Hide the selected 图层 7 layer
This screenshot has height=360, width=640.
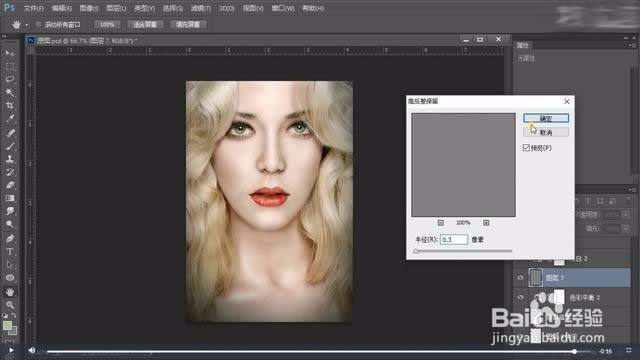520,278
